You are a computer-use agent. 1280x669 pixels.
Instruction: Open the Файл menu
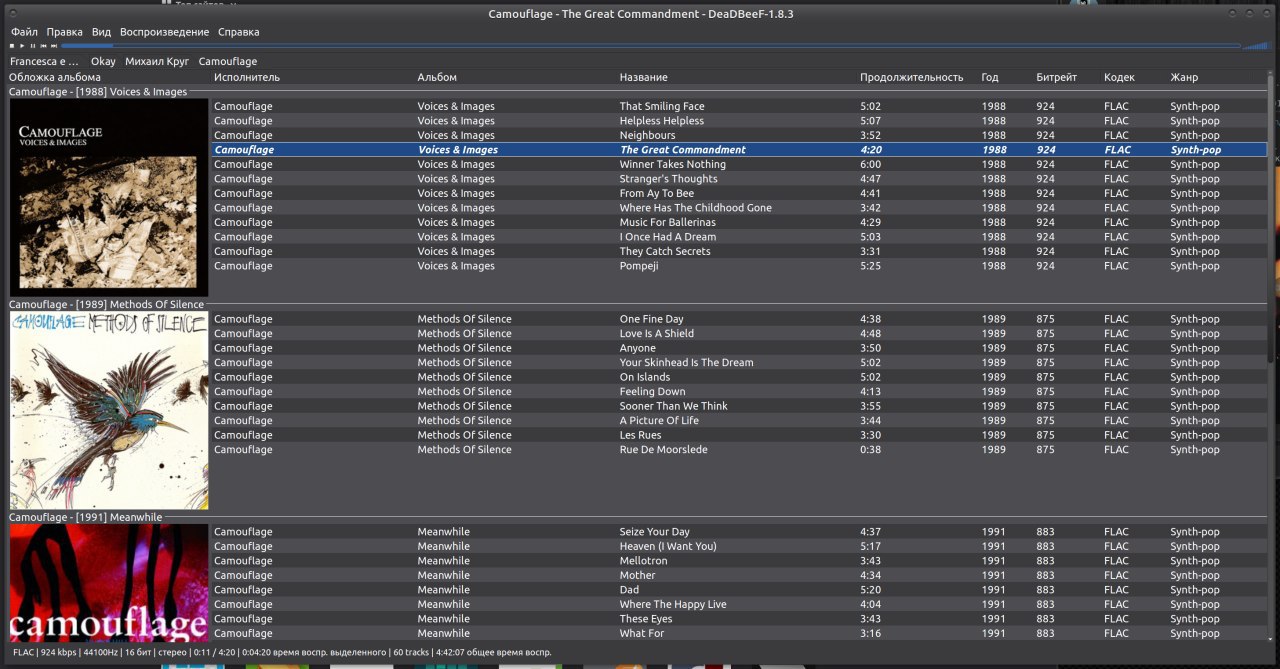coord(24,32)
